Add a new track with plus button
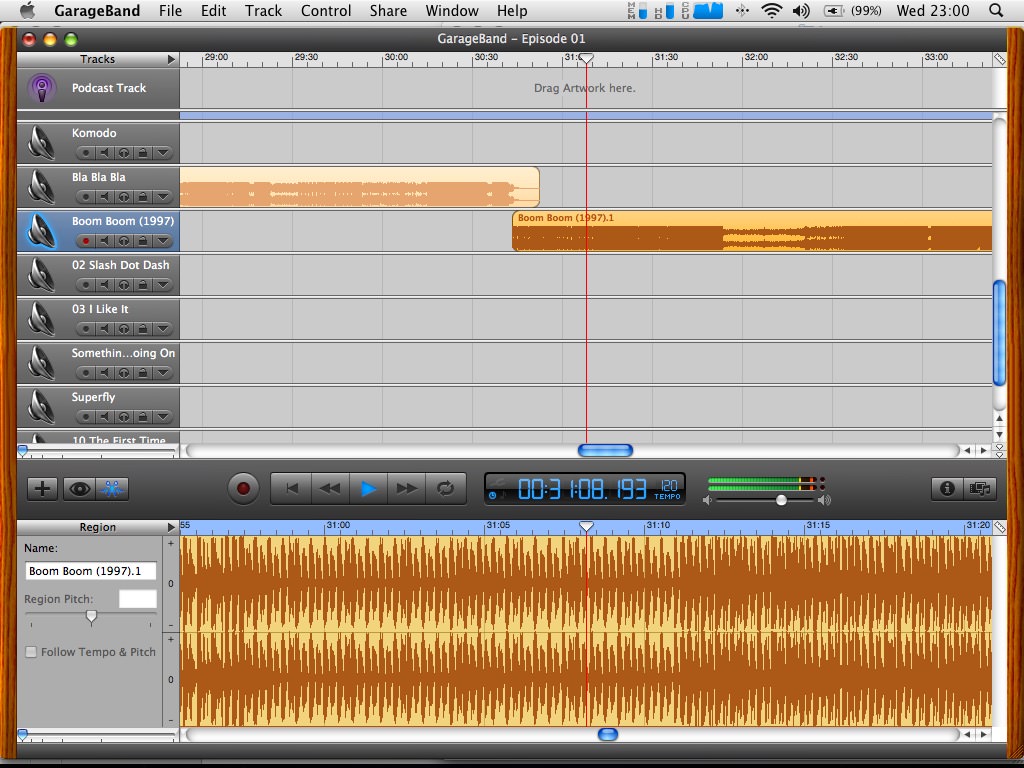 click(42, 488)
